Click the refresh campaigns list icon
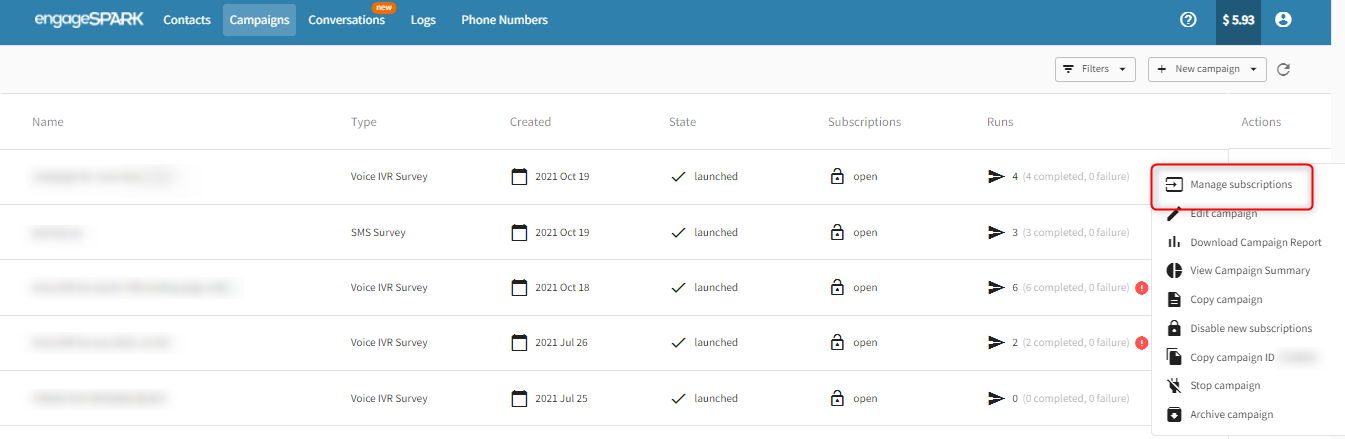Screen dimensions: 1345x439 [x=1284, y=69]
